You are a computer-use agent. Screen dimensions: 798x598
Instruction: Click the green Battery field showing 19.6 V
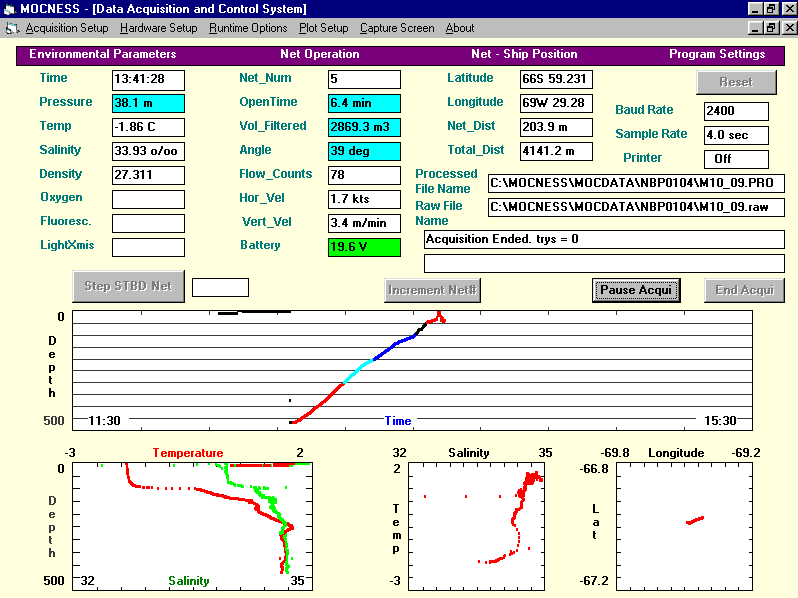click(x=364, y=247)
